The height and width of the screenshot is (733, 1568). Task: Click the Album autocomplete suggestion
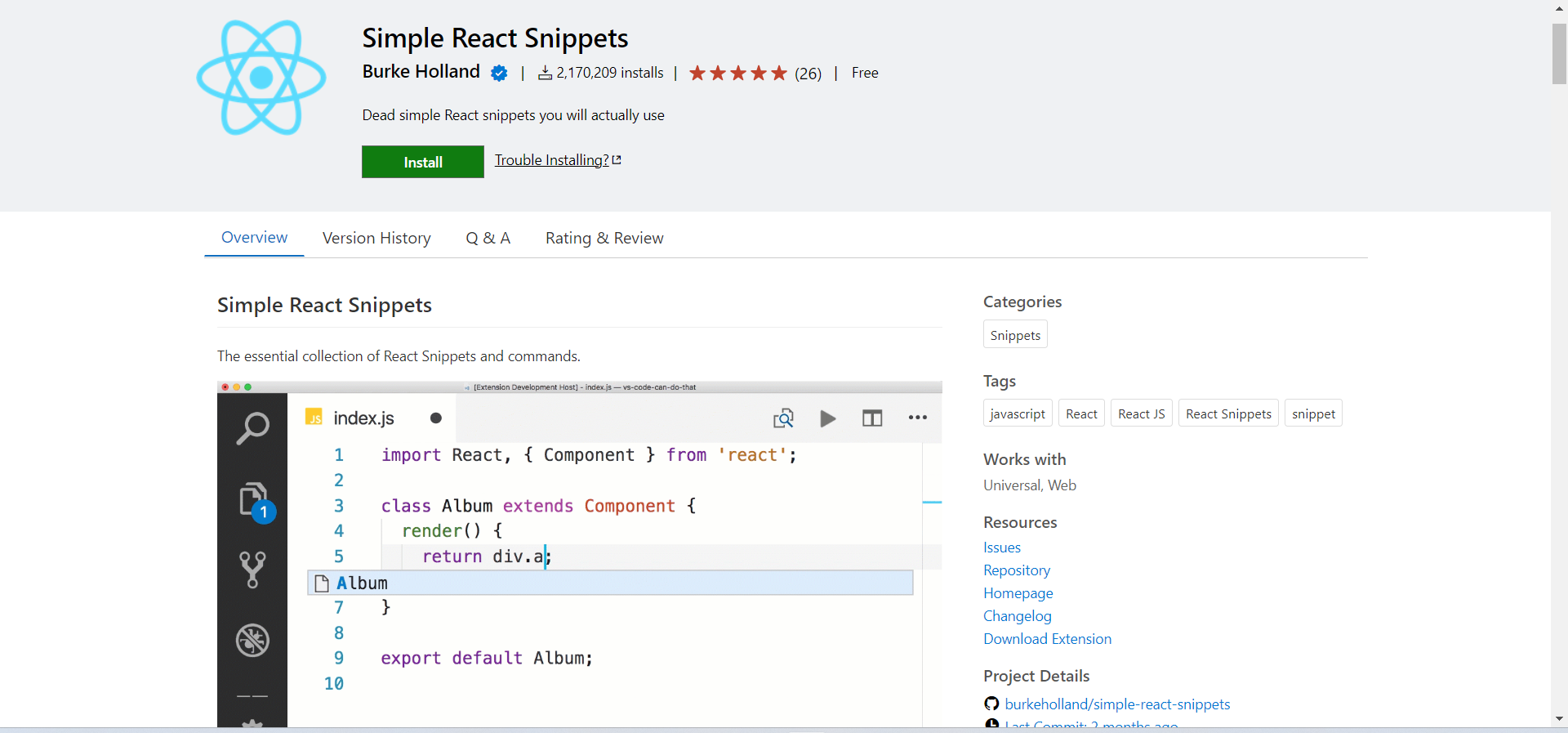610,583
